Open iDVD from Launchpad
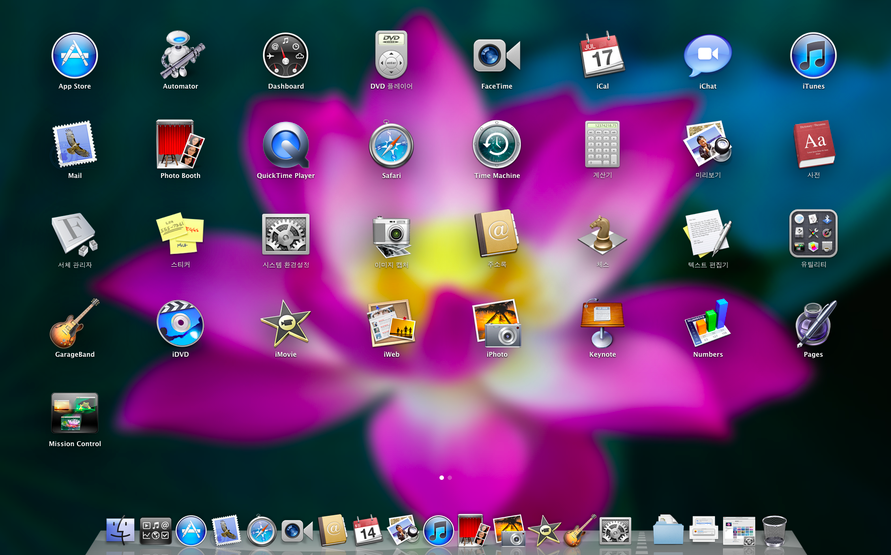This screenshot has height=555, width=891. (180, 323)
